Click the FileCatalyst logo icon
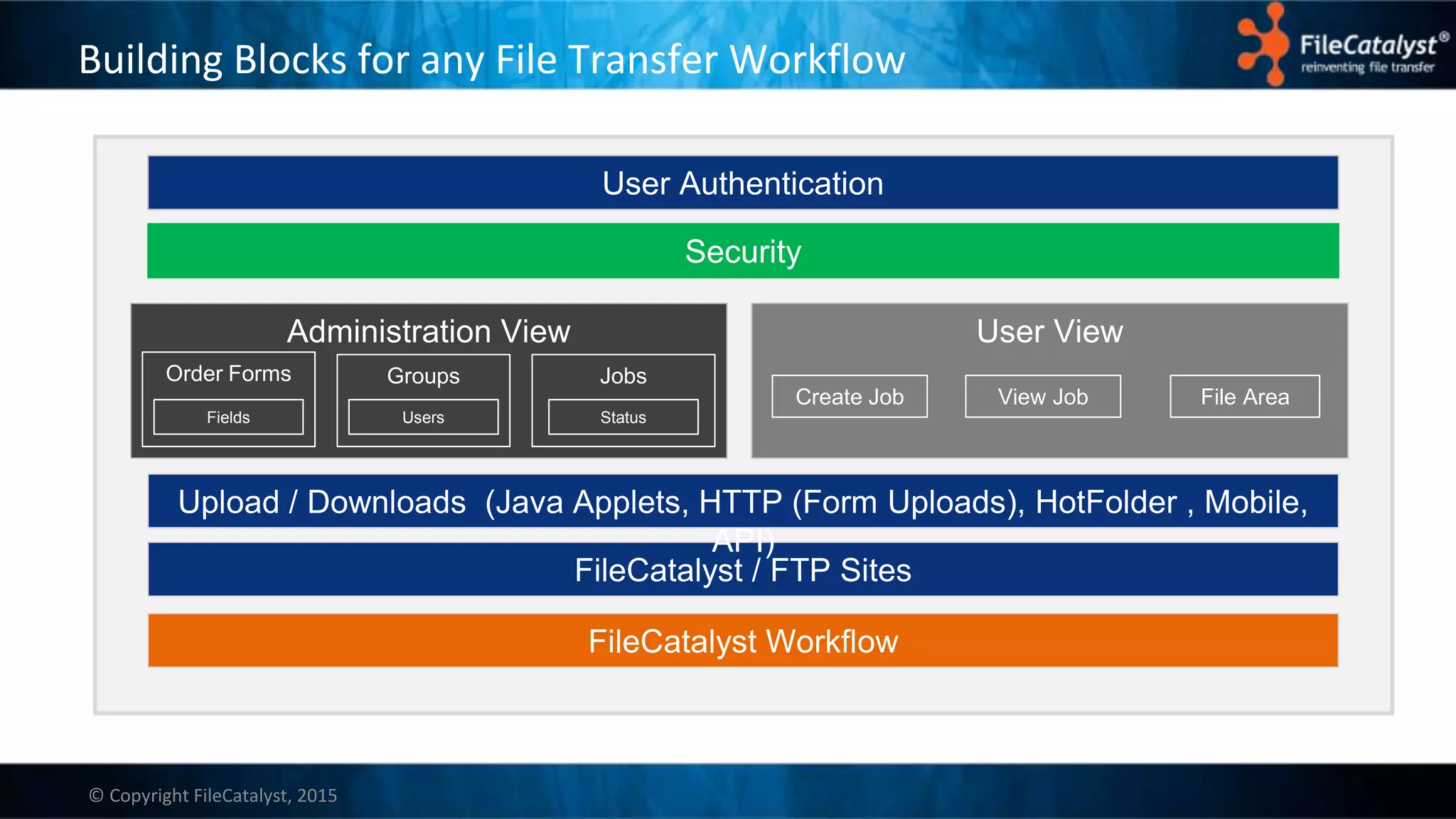1456x819 pixels. point(1263,44)
